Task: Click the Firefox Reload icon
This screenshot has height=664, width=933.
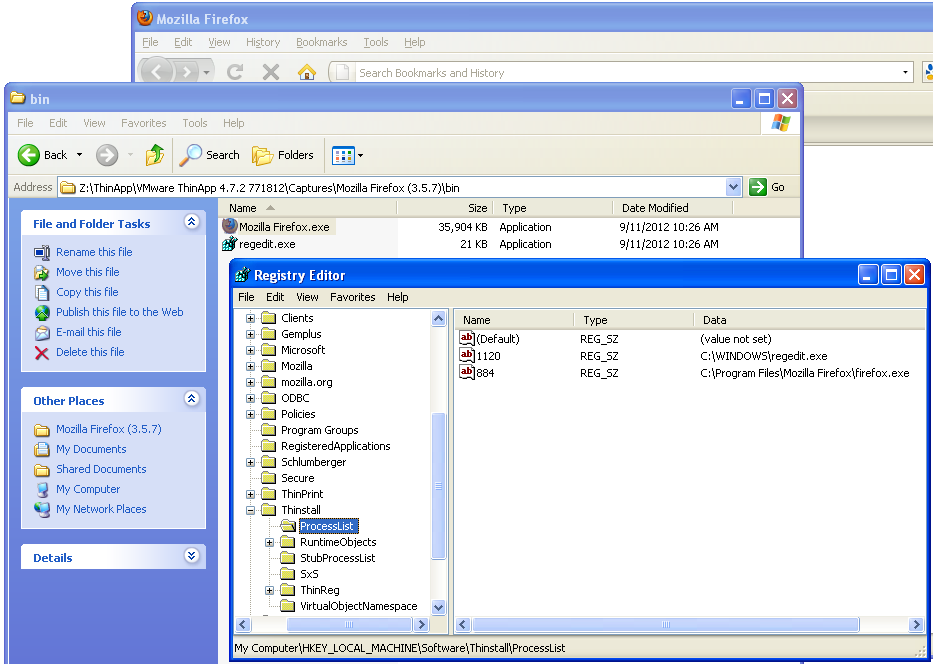Action: coord(235,72)
